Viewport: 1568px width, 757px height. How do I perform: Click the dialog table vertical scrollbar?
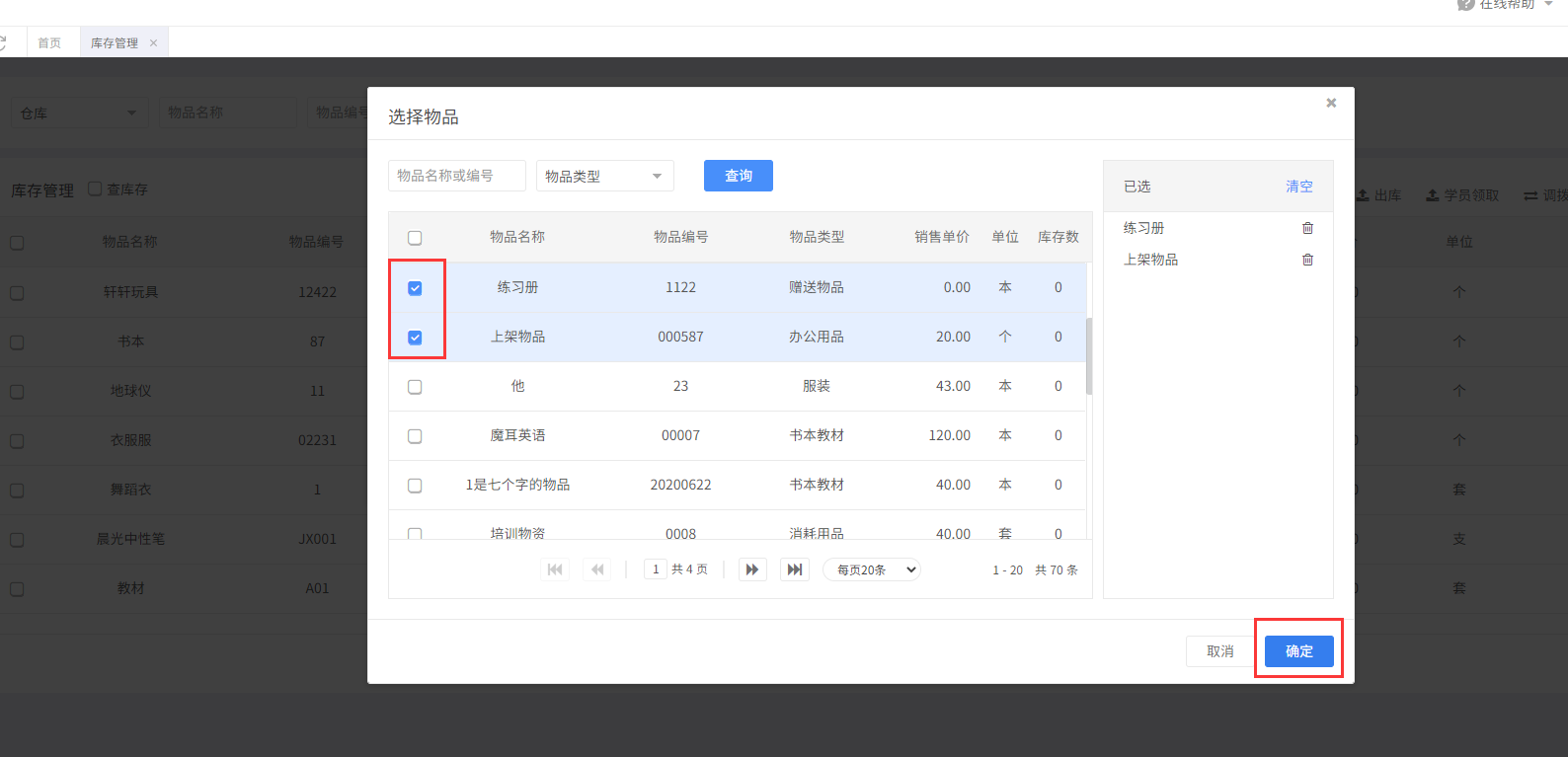coord(1089,355)
